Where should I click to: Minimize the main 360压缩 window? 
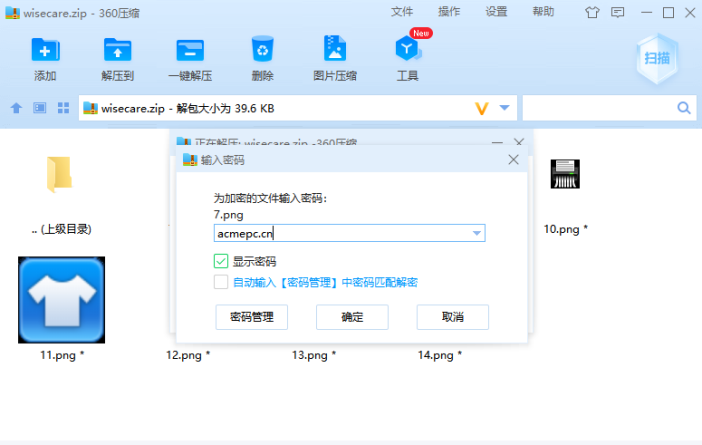point(646,13)
